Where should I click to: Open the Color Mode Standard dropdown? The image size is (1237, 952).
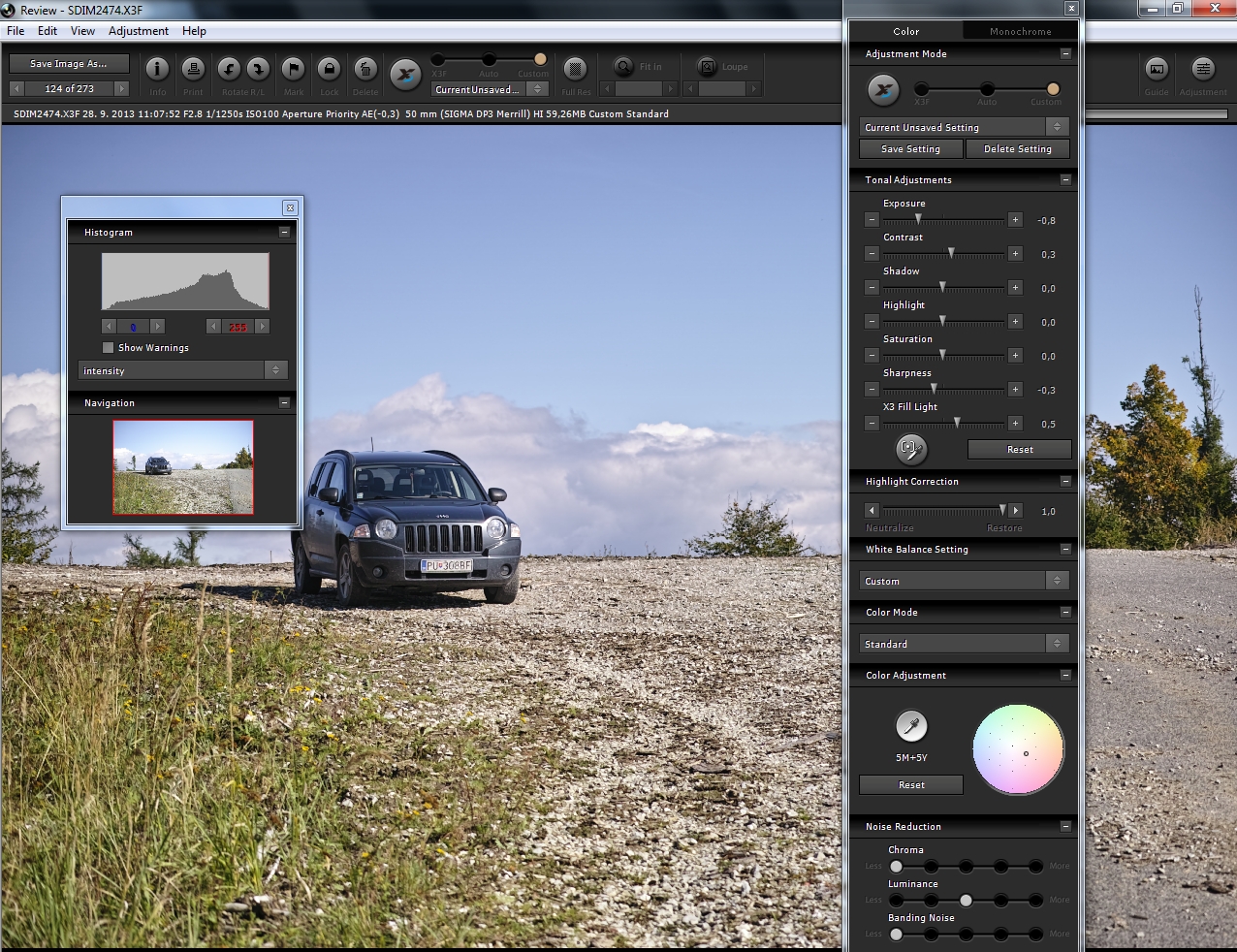pos(964,644)
